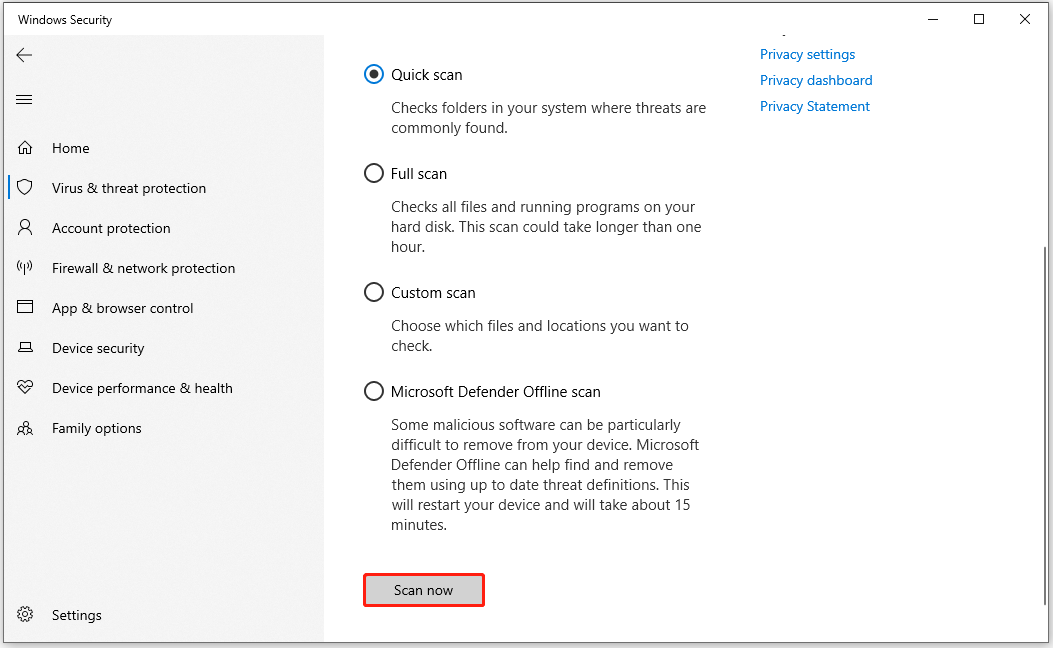Start scanning with Scan now
Screen dimensions: 1053x648
pyautogui.click(x=423, y=590)
